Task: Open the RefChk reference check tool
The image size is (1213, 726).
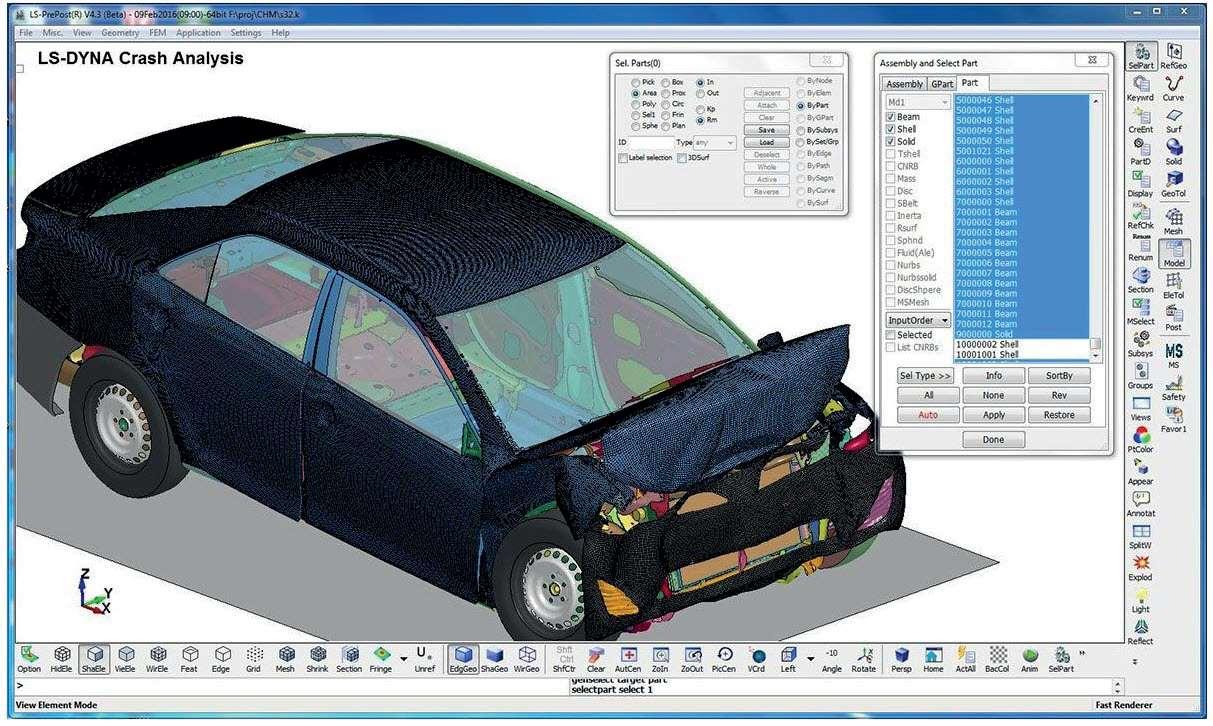Action: click(1140, 217)
